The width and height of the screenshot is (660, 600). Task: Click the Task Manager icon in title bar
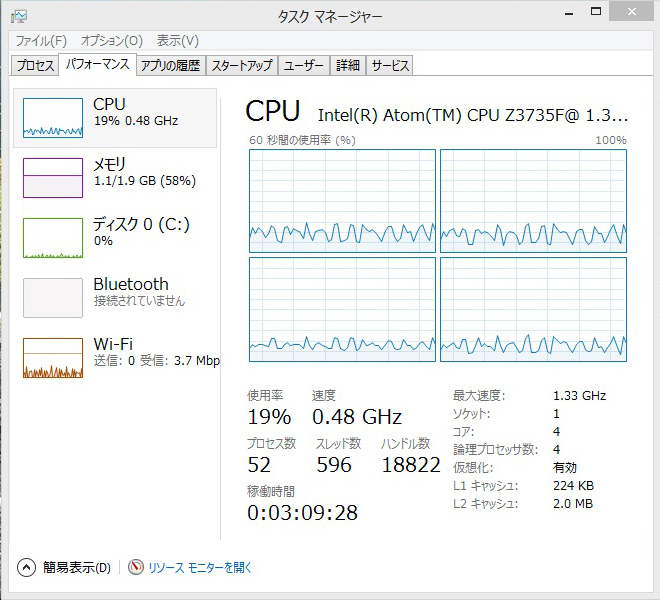point(19,15)
